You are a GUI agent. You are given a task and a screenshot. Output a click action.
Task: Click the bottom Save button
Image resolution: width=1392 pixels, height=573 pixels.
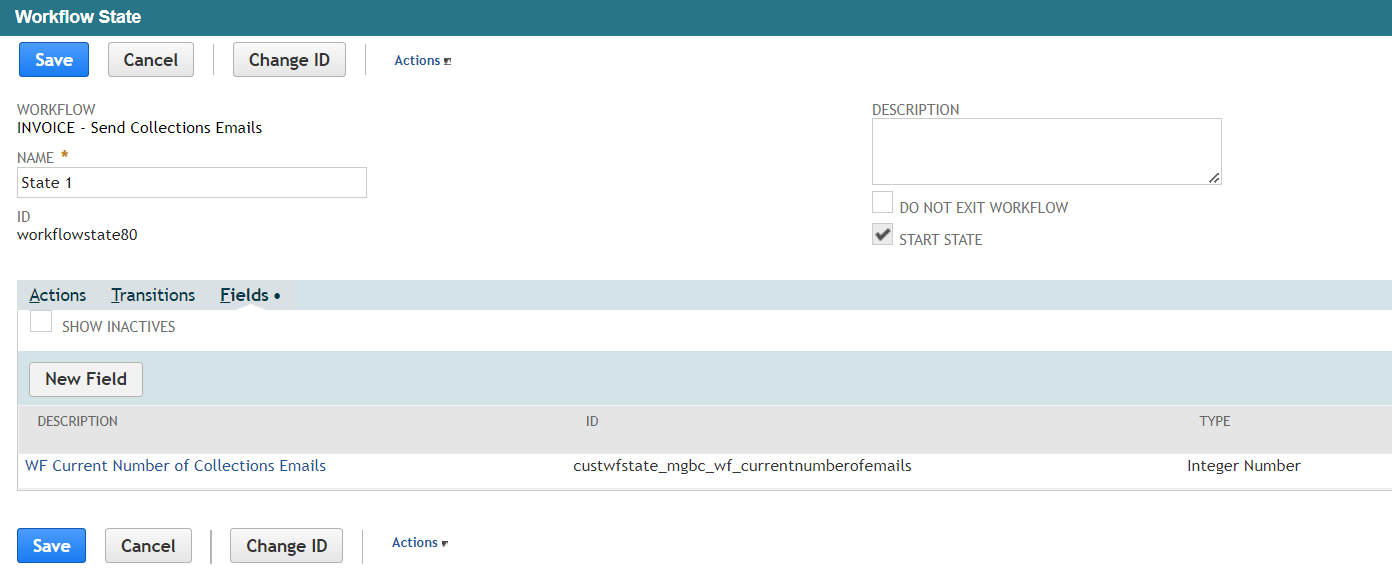51,546
